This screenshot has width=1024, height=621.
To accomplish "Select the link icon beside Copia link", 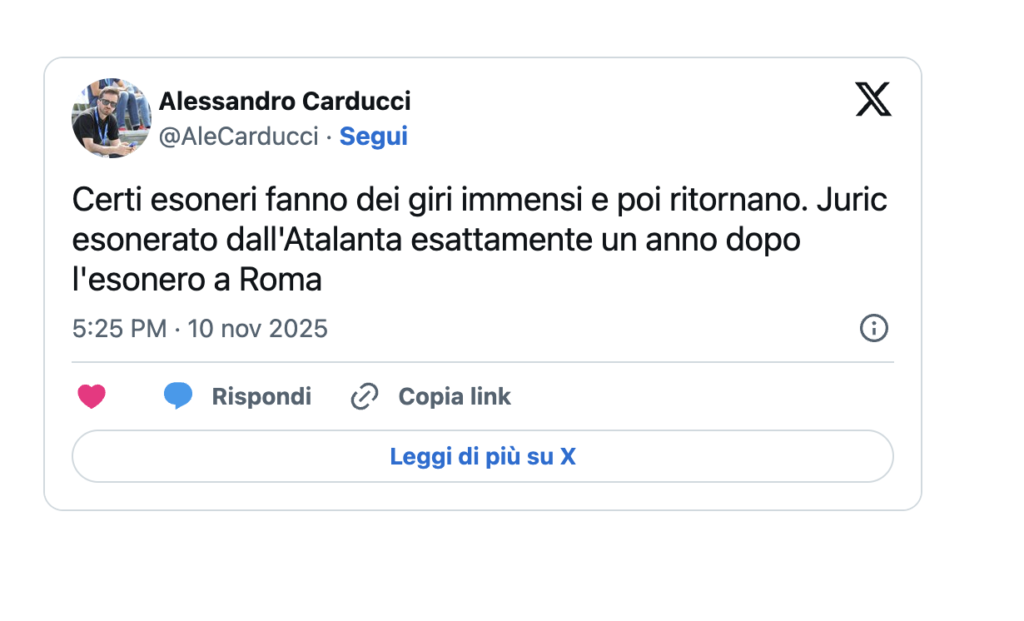I will point(364,396).
